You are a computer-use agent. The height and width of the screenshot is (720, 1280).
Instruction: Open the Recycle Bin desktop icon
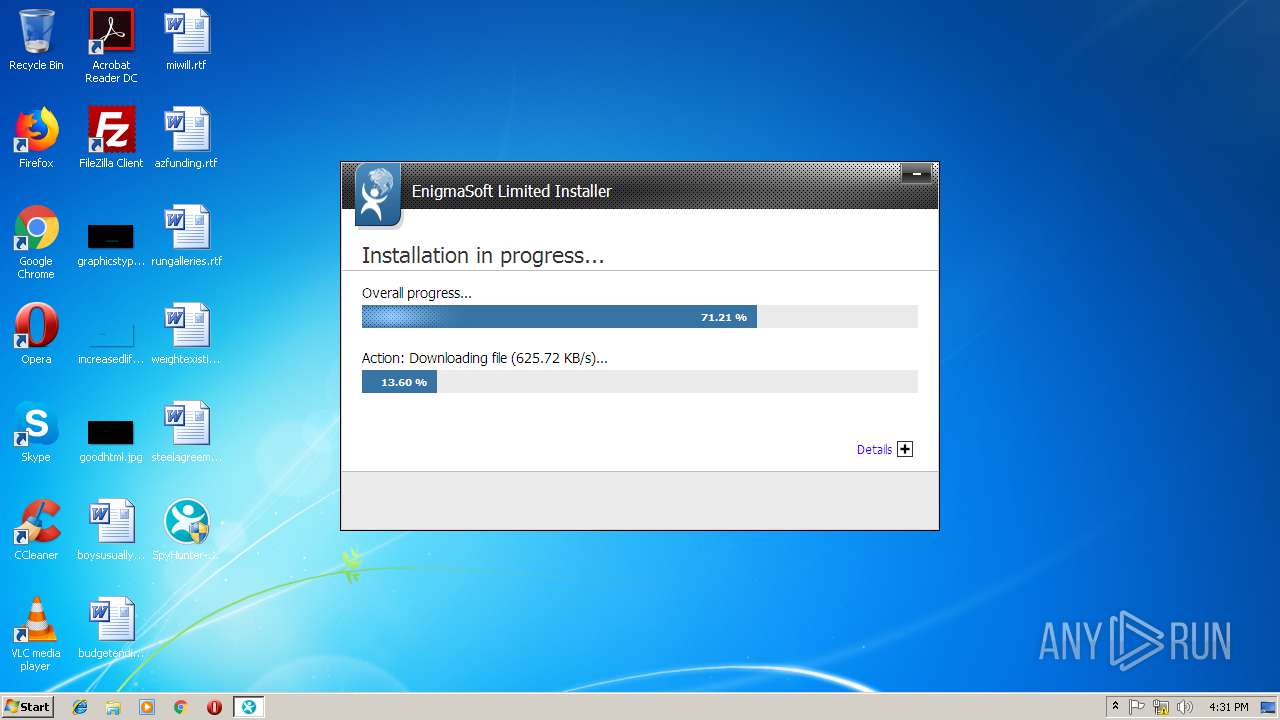(36, 40)
